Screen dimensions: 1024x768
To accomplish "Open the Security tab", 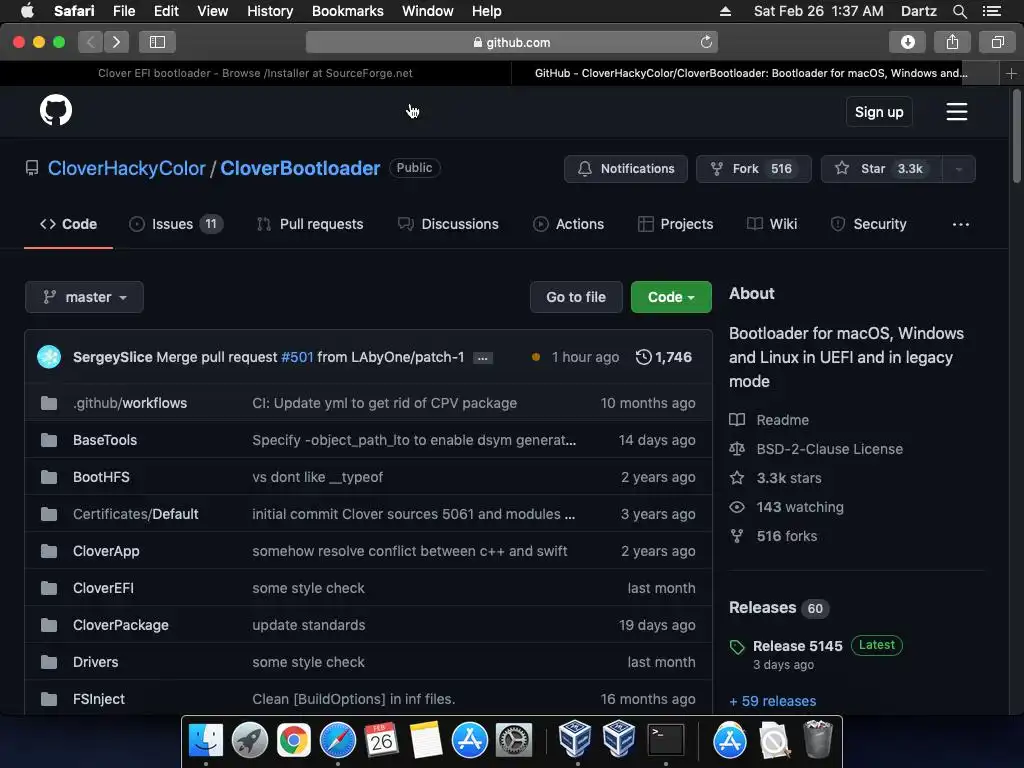I will (x=869, y=224).
